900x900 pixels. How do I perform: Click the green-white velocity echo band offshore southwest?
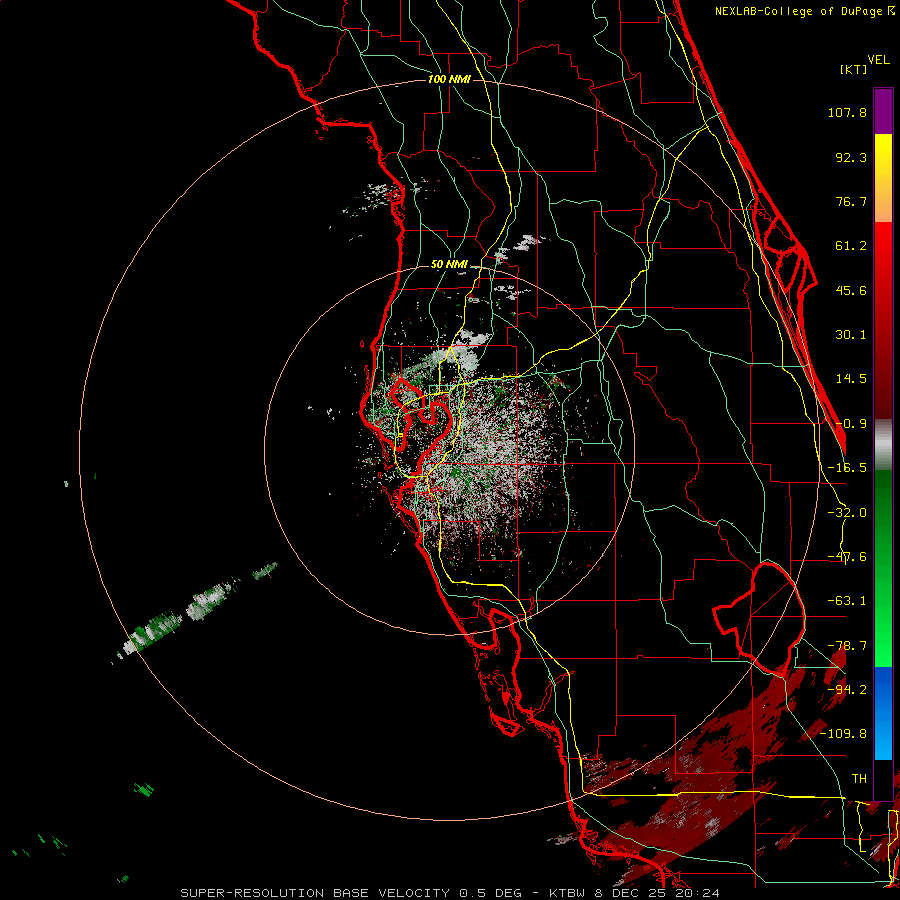(x=195, y=611)
